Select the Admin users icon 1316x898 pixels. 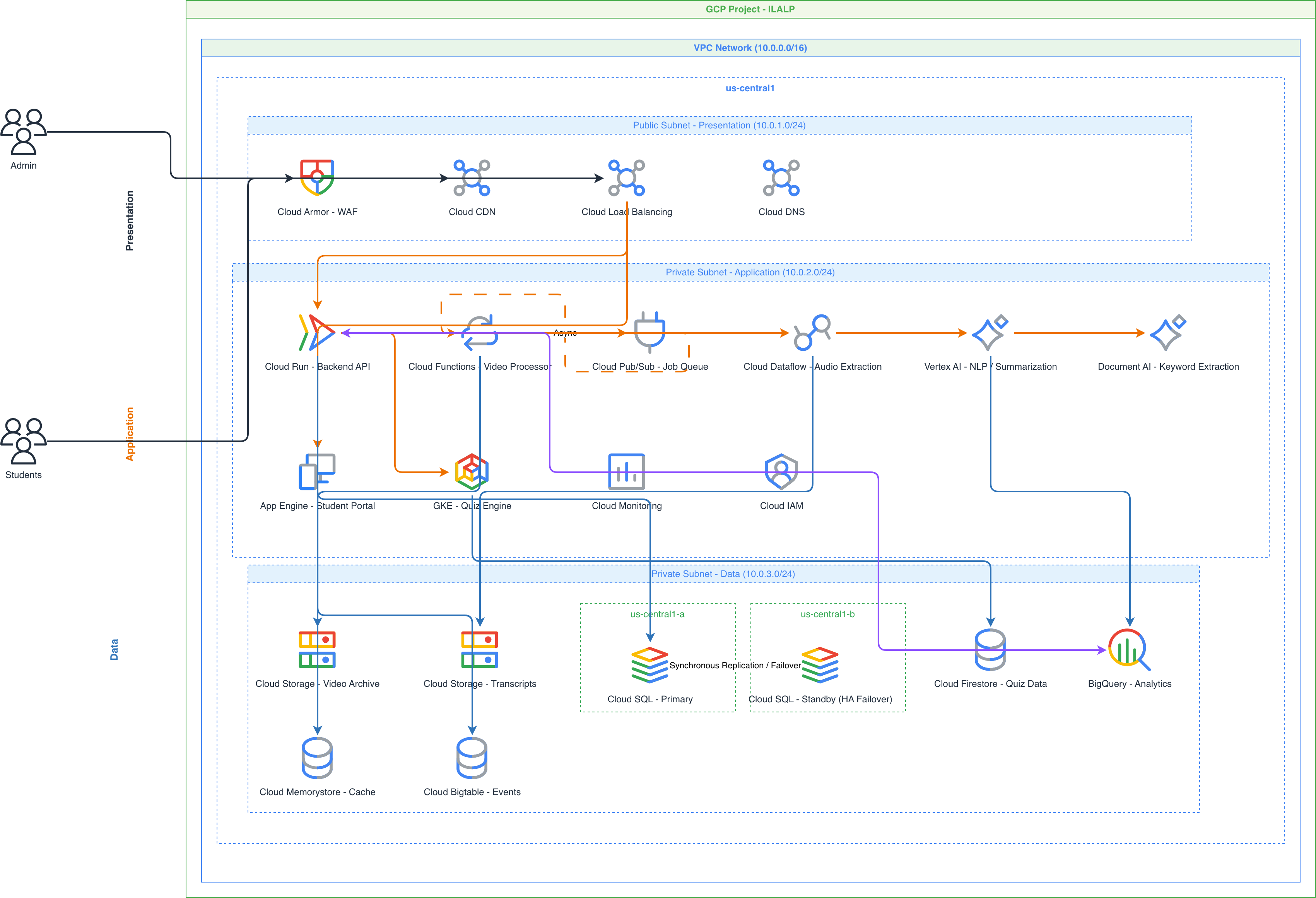coord(23,131)
